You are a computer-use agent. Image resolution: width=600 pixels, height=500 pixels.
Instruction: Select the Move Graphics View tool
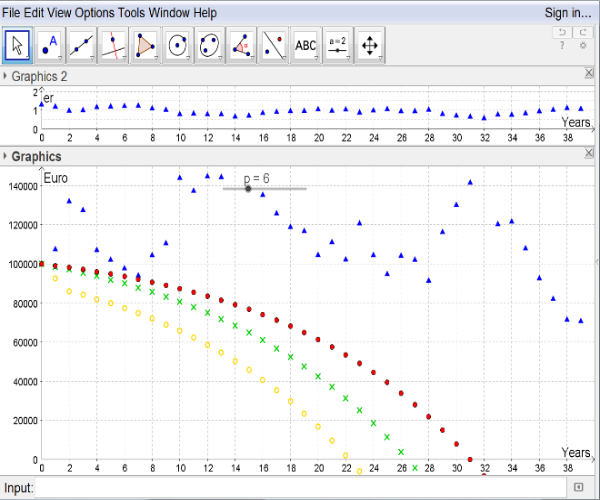370,45
